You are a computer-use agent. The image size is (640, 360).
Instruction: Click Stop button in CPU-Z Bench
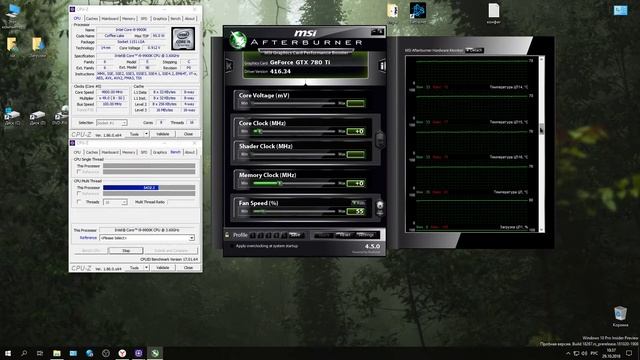126,251
